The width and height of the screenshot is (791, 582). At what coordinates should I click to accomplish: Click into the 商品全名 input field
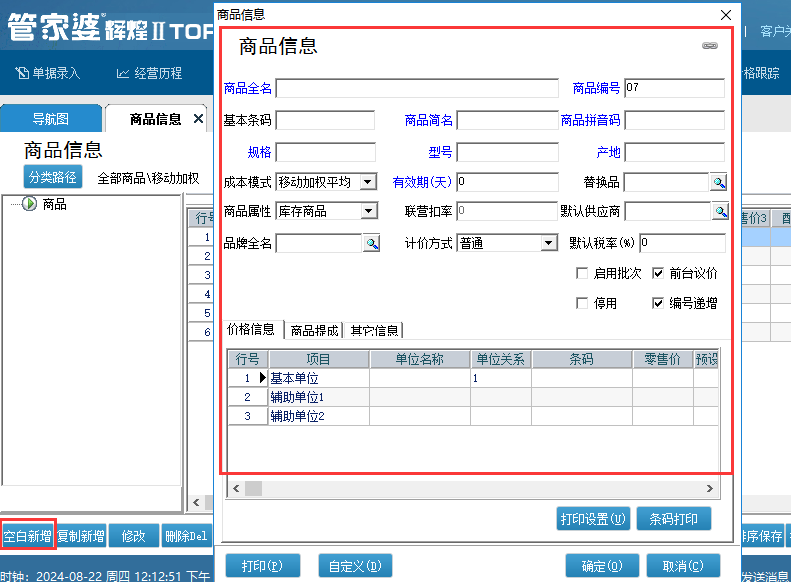point(416,89)
